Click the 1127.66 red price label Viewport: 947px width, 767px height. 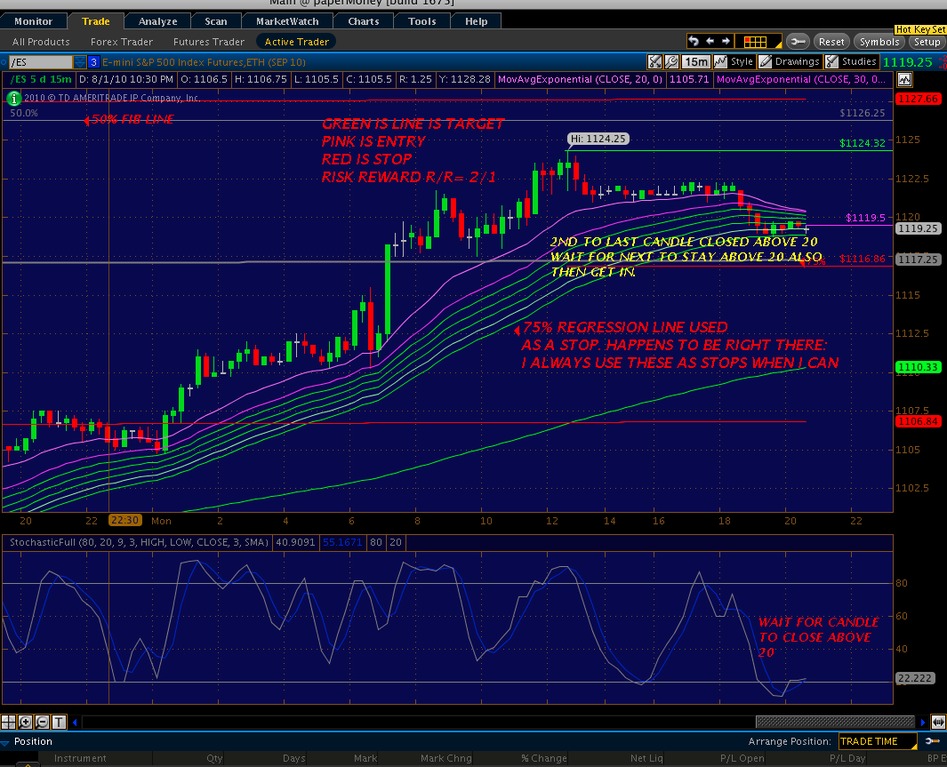[x=917, y=98]
